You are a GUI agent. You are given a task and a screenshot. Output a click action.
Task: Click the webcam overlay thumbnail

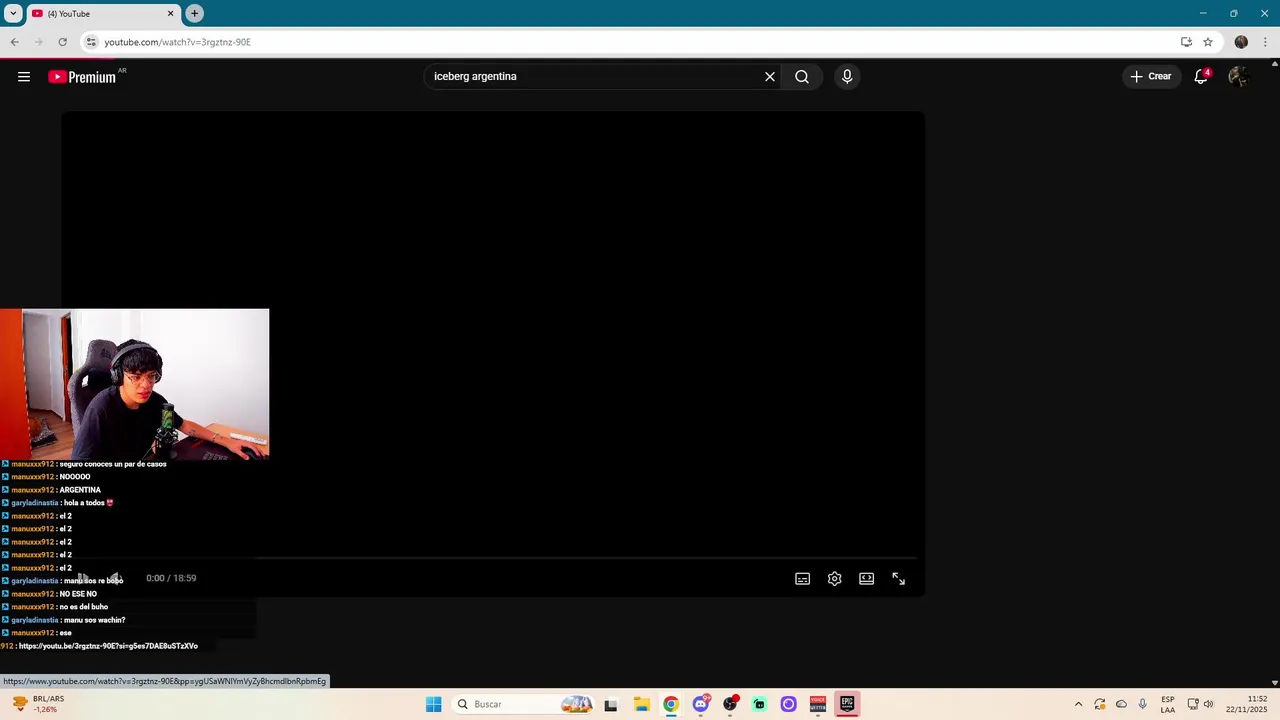(x=135, y=384)
